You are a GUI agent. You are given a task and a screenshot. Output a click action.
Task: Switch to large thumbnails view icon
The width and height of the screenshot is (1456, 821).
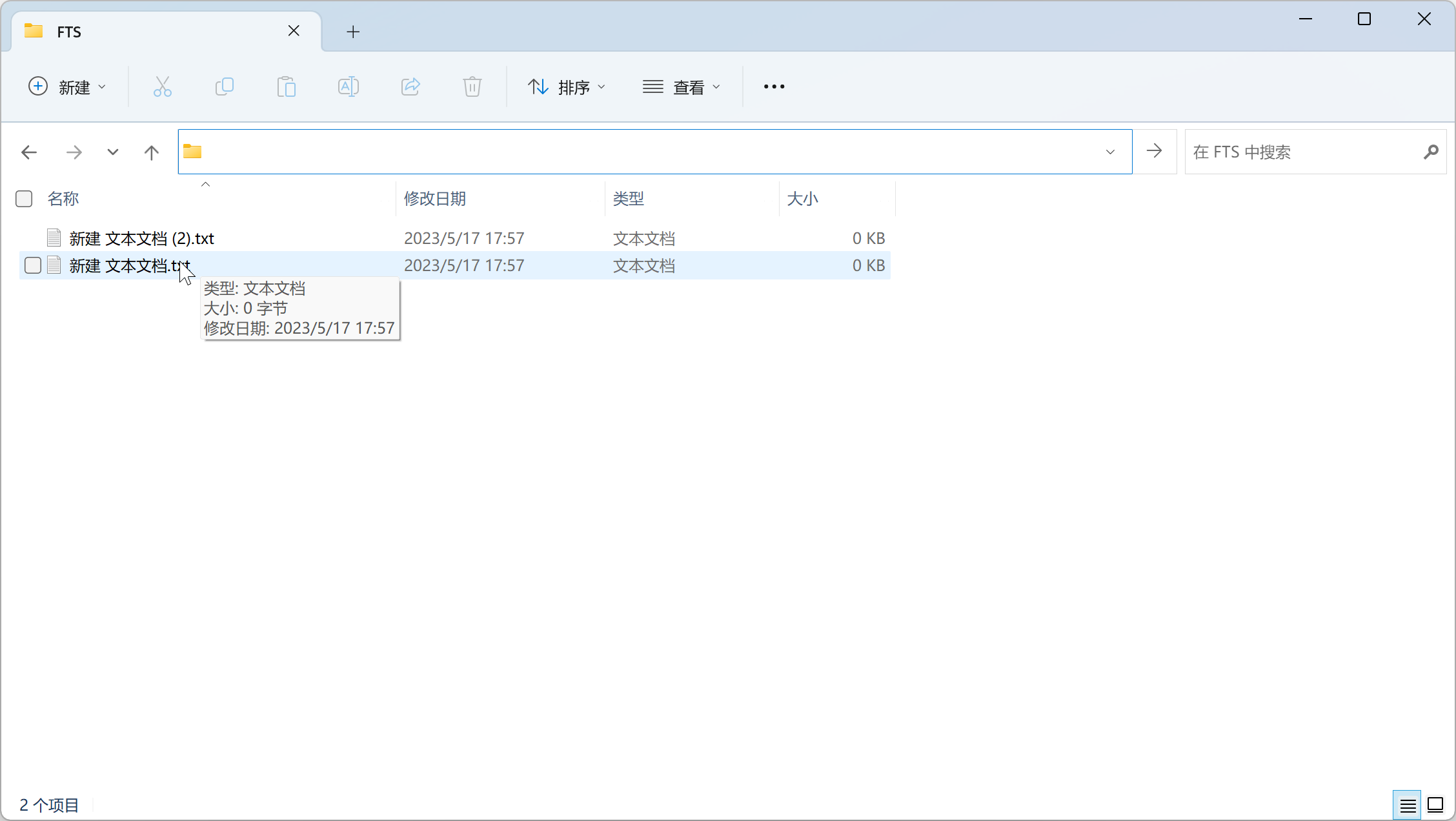[x=1435, y=805]
